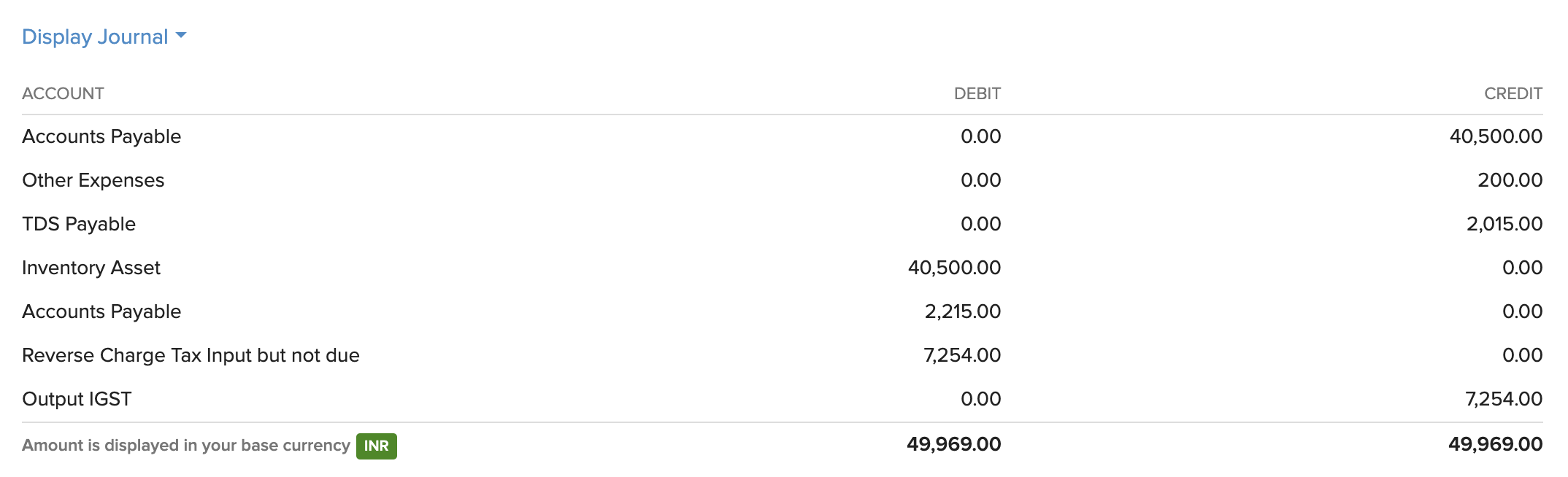Click the Display Journal link
The image size is (1568, 477).
pyautogui.click(x=95, y=36)
